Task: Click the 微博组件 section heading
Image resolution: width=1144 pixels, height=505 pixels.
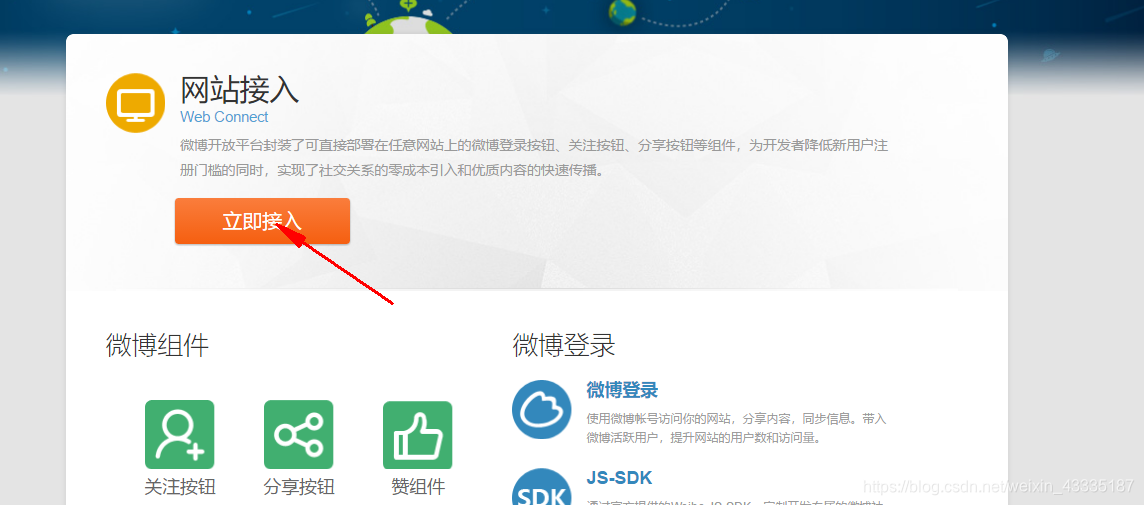Action: (157, 345)
